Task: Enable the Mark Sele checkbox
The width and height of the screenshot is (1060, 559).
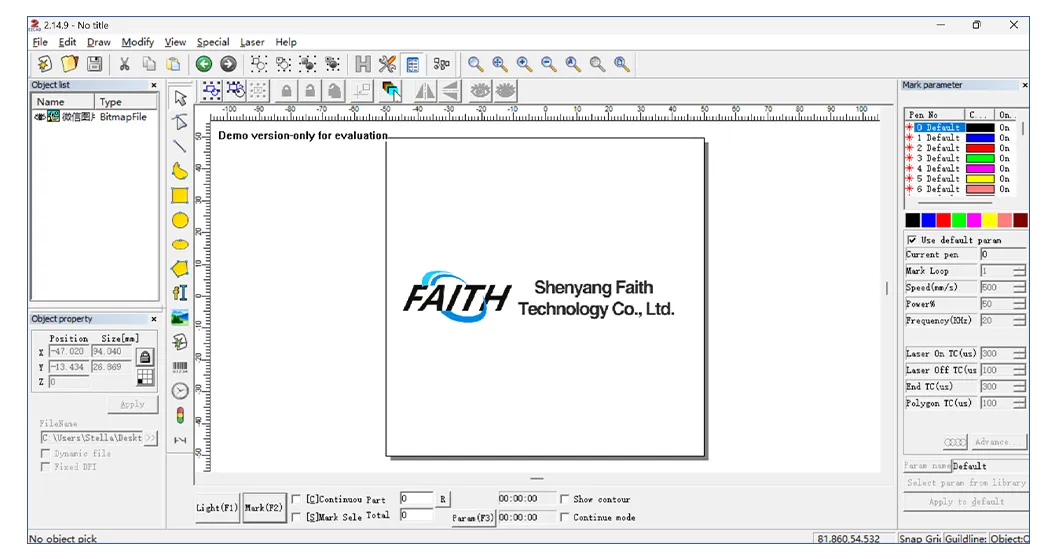Action: (x=296, y=517)
